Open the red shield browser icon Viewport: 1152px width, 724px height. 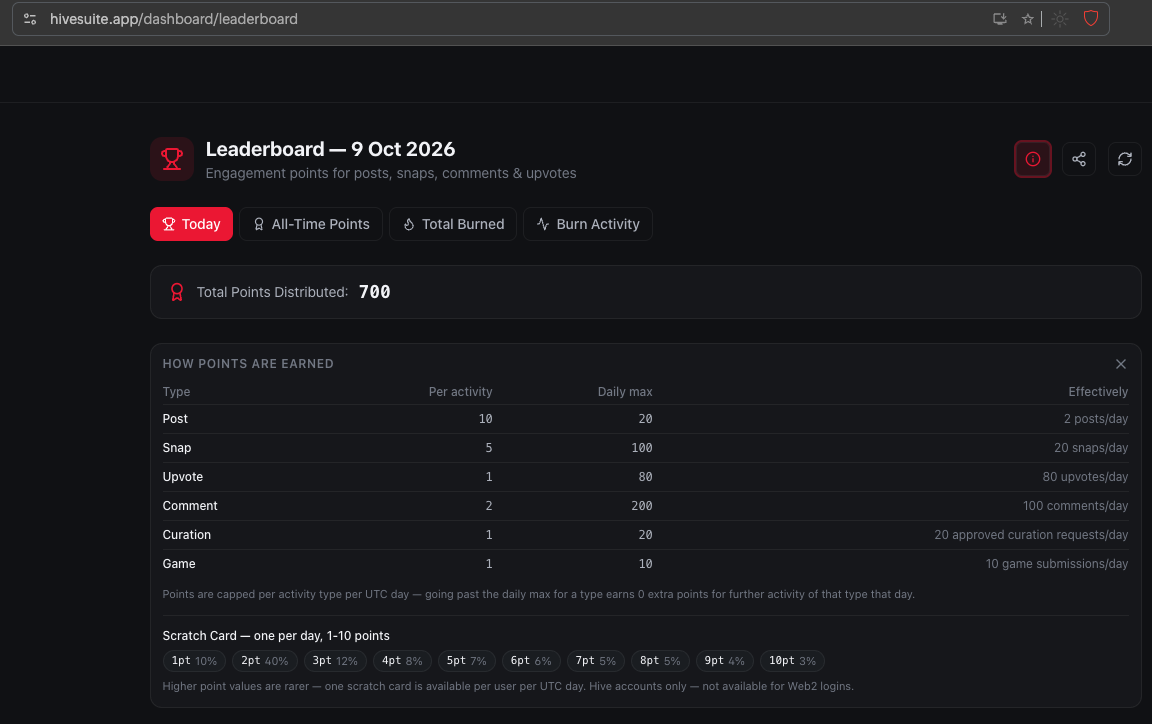coord(1091,18)
